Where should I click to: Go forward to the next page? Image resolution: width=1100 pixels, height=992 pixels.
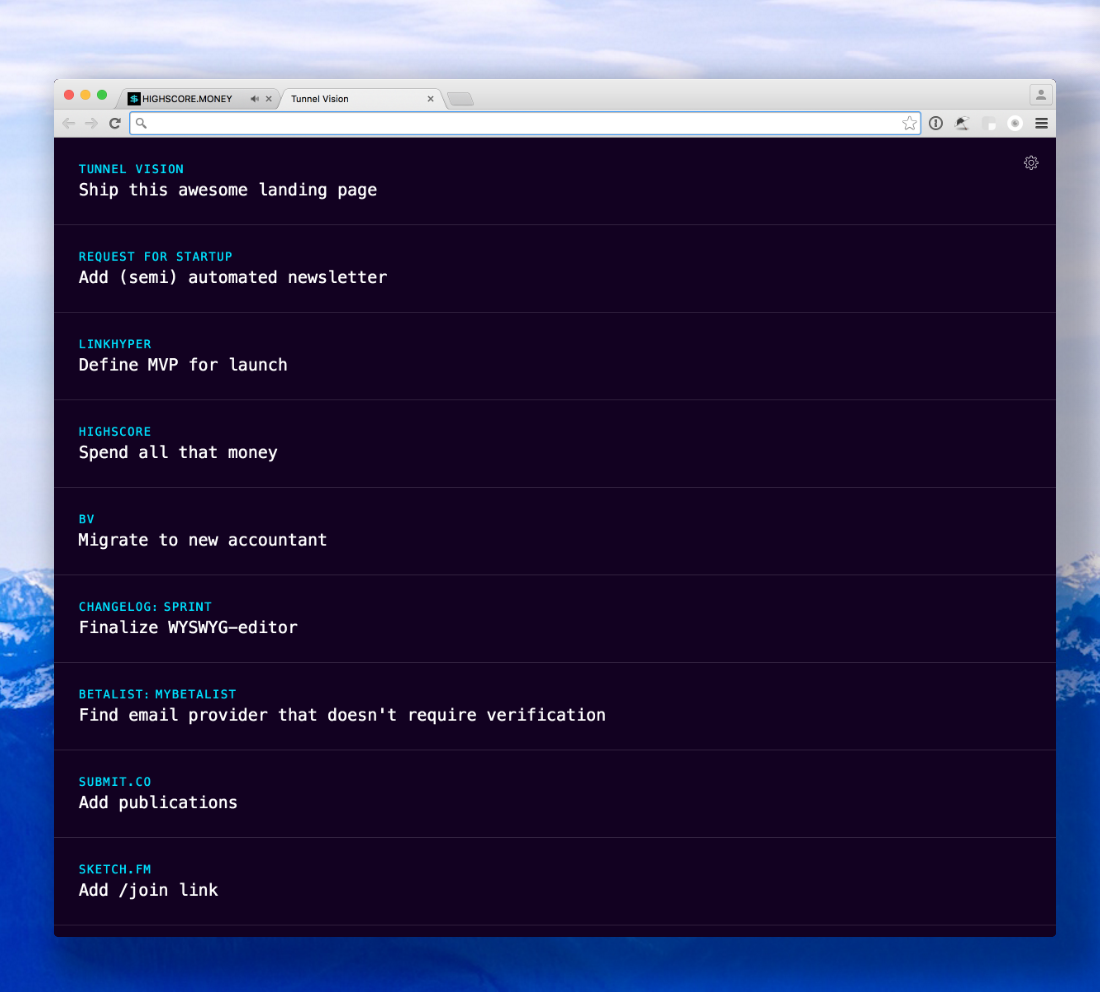(x=91, y=123)
